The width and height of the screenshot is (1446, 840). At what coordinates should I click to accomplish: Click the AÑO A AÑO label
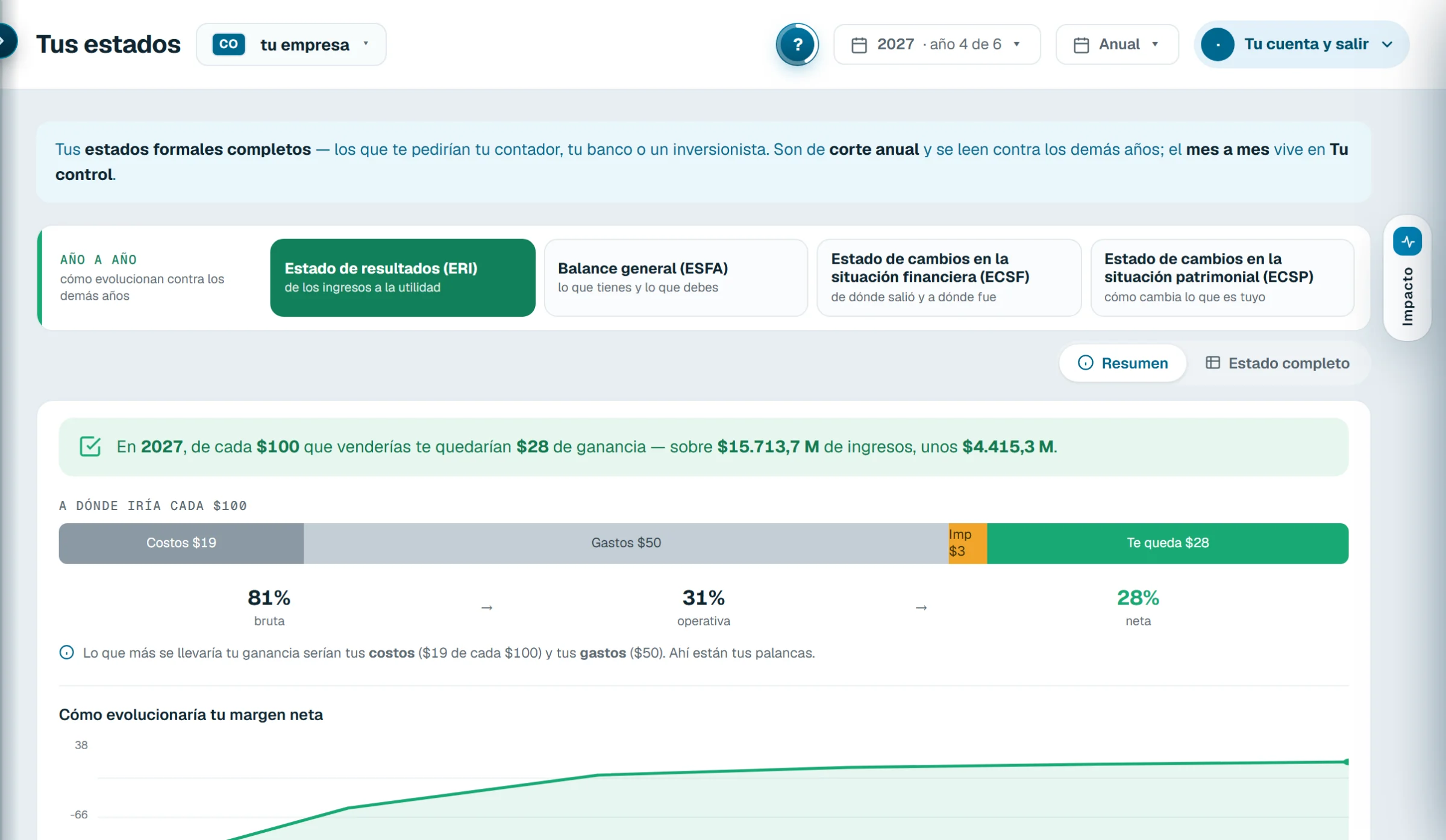click(x=98, y=260)
